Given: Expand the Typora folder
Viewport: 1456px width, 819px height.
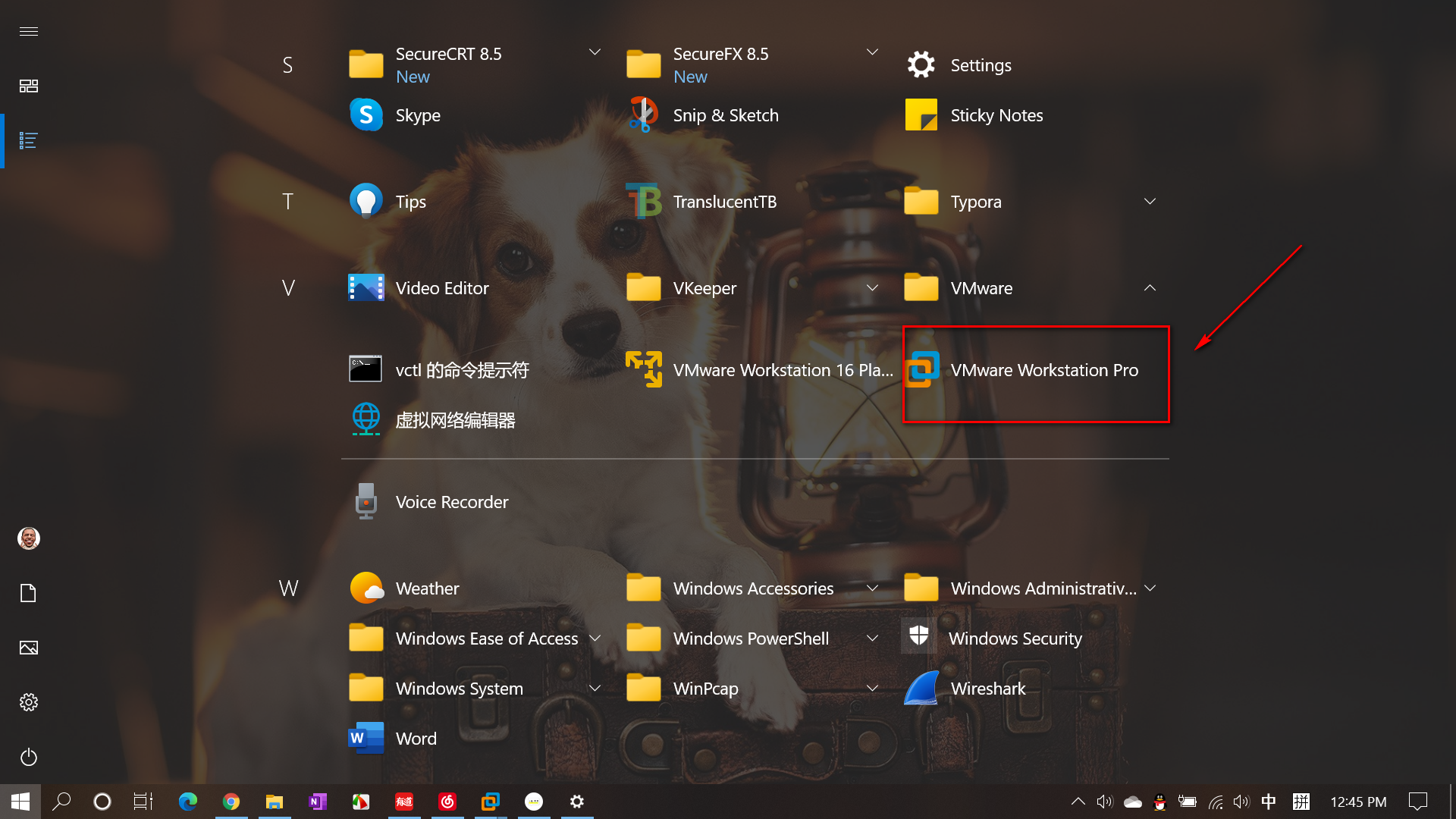Looking at the screenshot, I should pos(1150,202).
